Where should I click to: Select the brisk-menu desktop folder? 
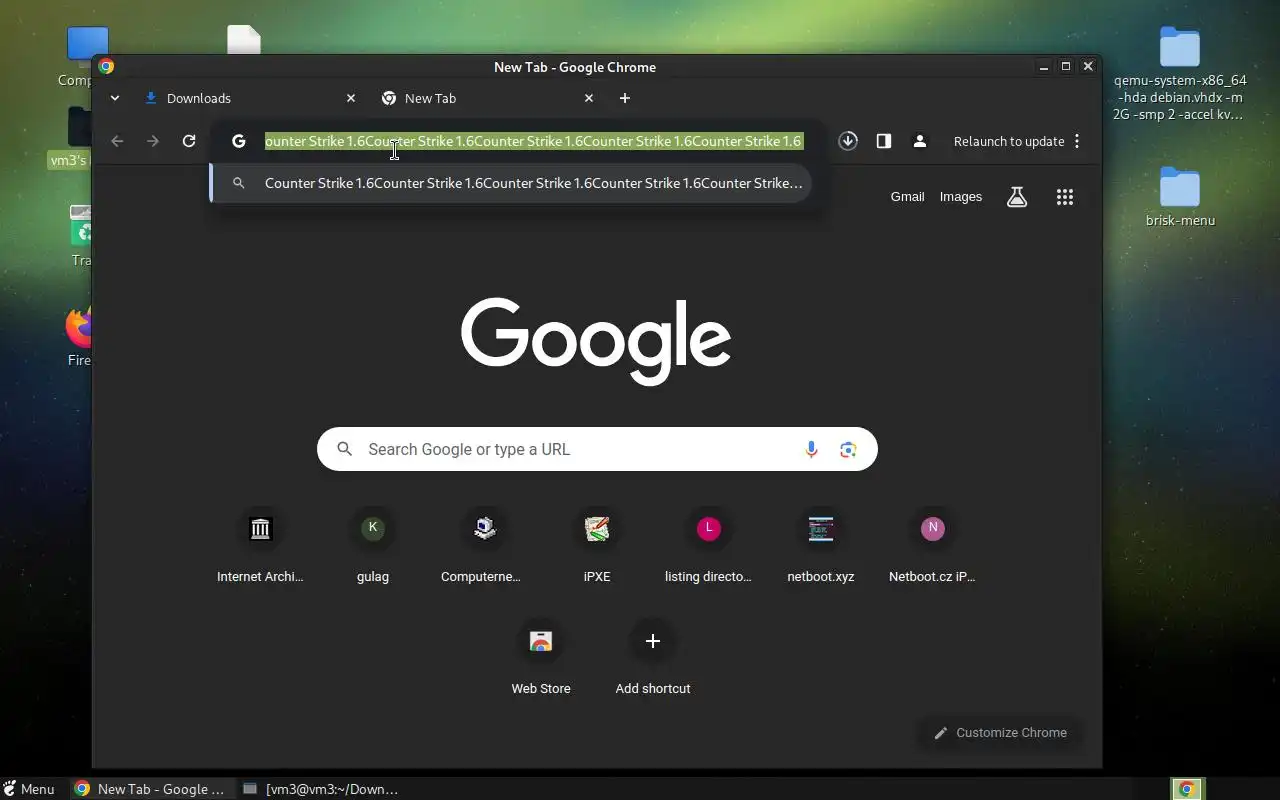pos(1180,197)
